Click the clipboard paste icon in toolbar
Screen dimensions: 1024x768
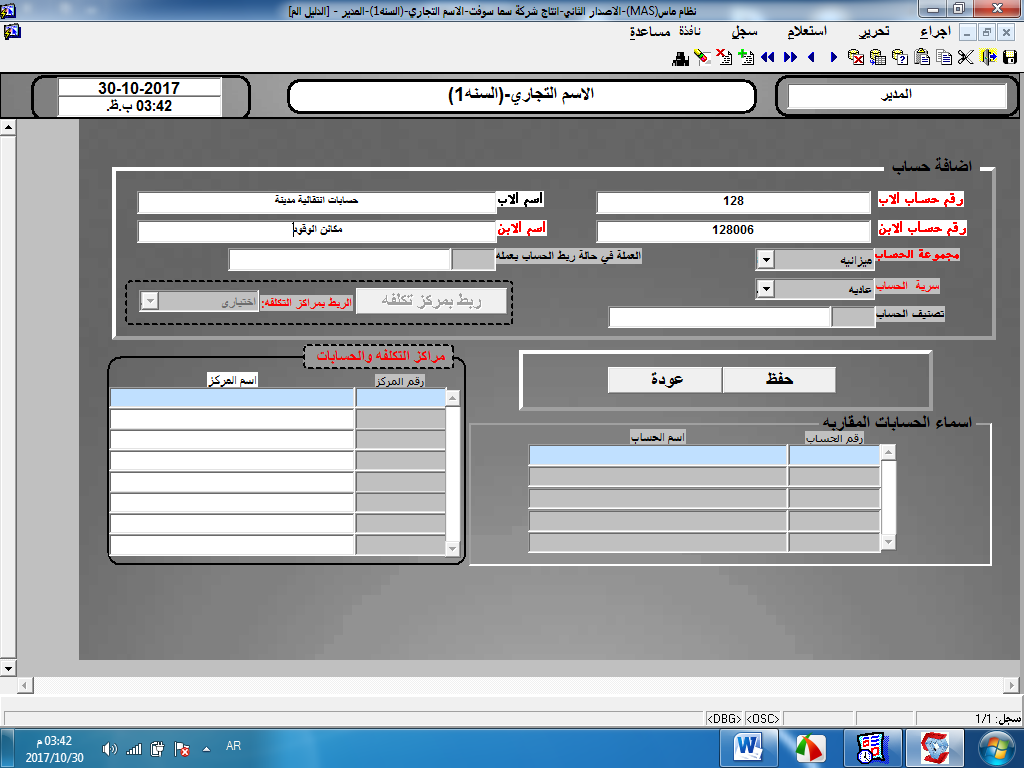[x=923, y=57]
